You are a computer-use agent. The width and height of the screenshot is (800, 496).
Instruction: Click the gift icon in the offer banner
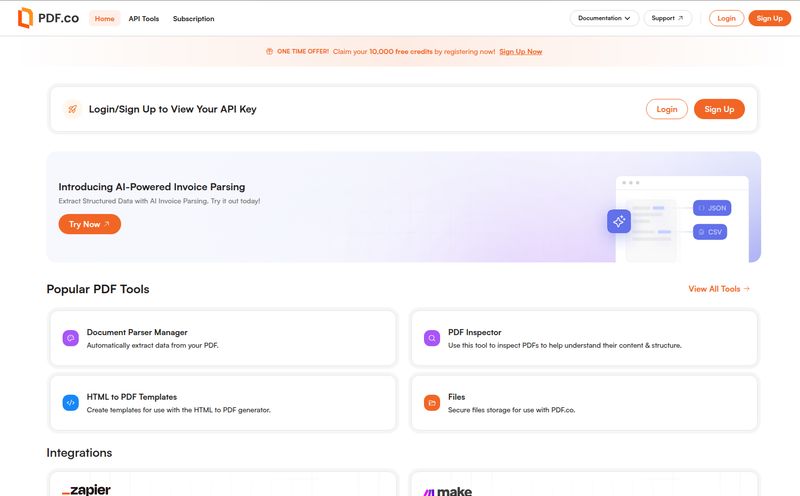click(x=269, y=52)
